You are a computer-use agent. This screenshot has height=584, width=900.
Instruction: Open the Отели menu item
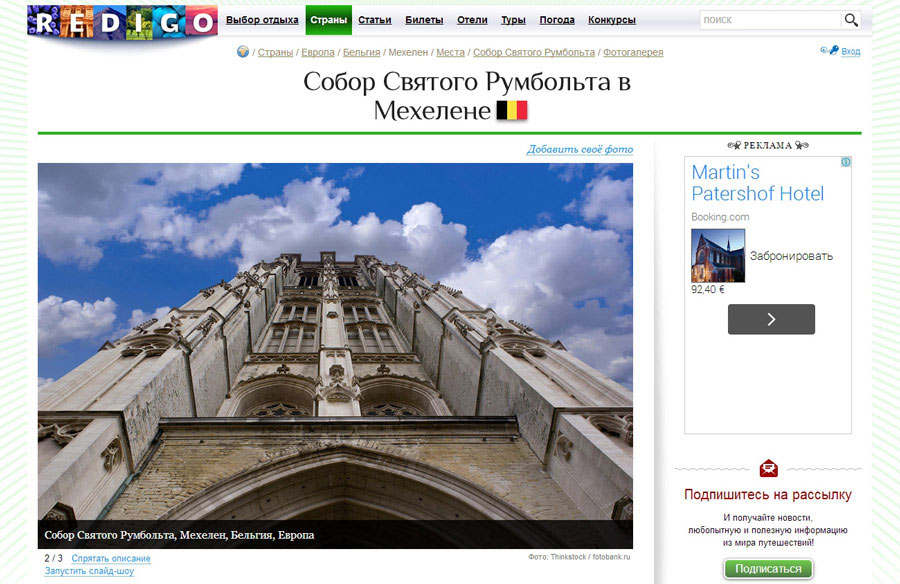click(x=472, y=20)
